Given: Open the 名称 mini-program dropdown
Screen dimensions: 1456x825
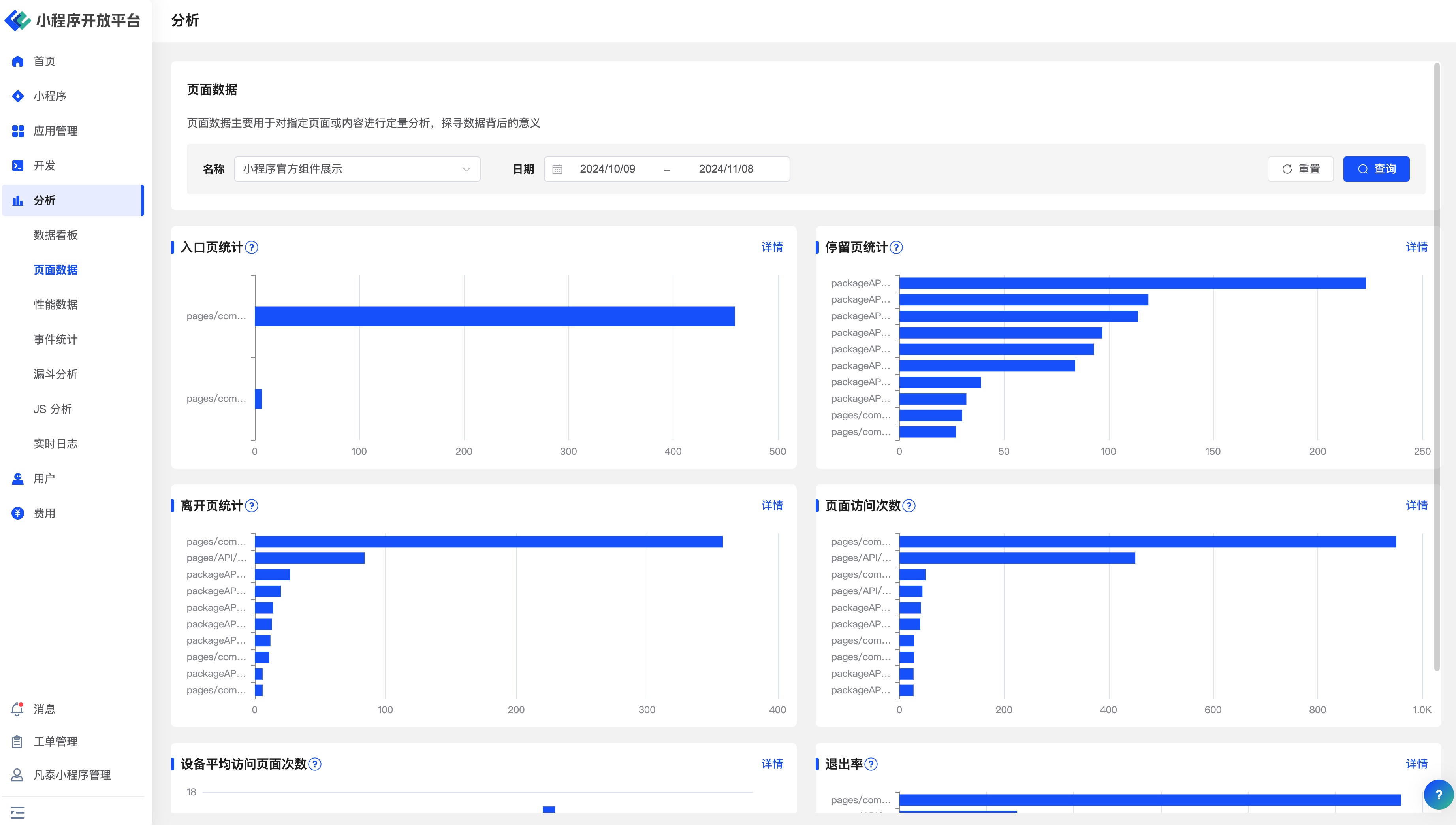Looking at the screenshot, I should (x=357, y=170).
